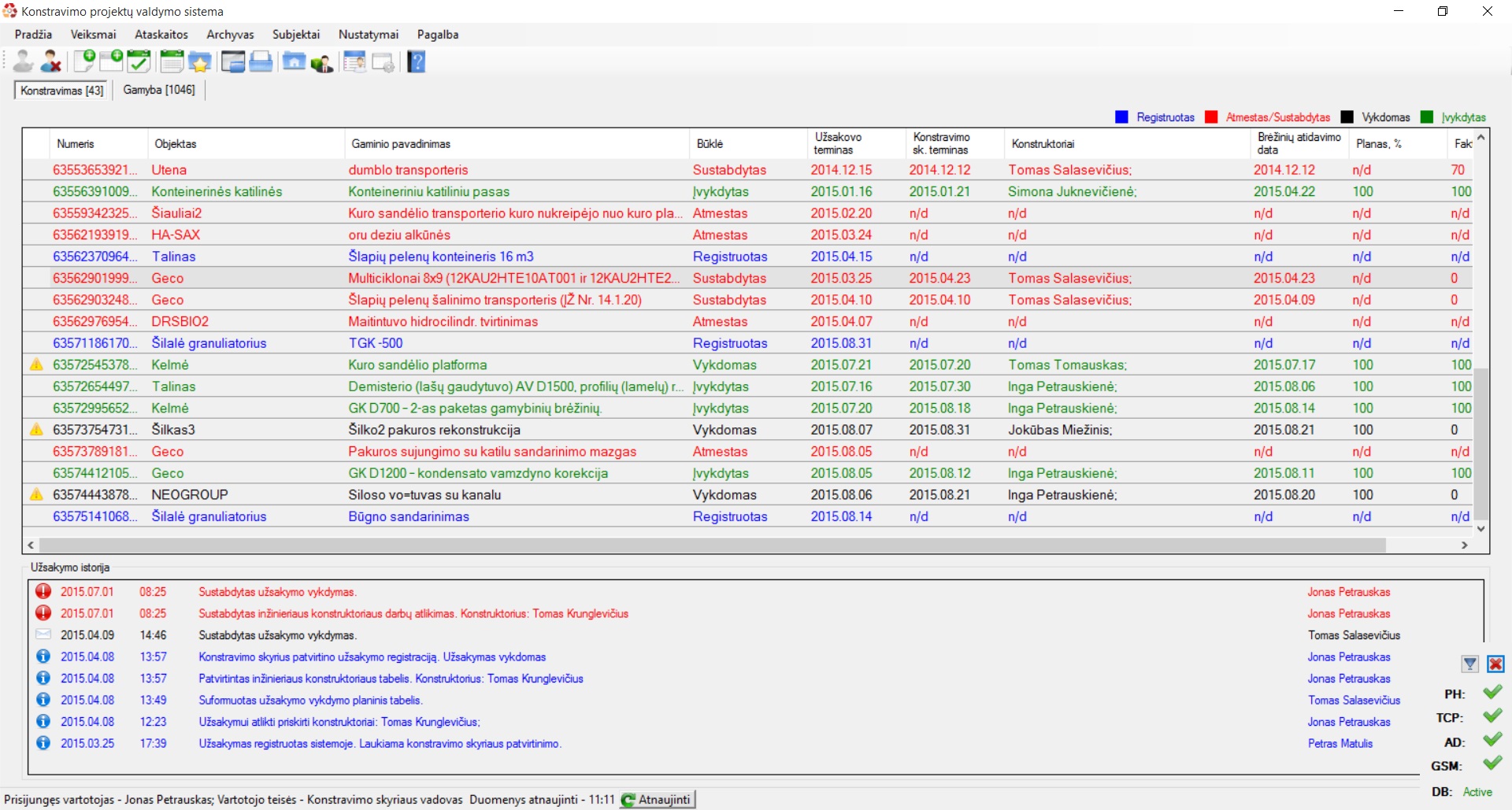The width and height of the screenshot is (1512, 810).
Task: Open the Ataskaitos menu
Action: point(161,35)
